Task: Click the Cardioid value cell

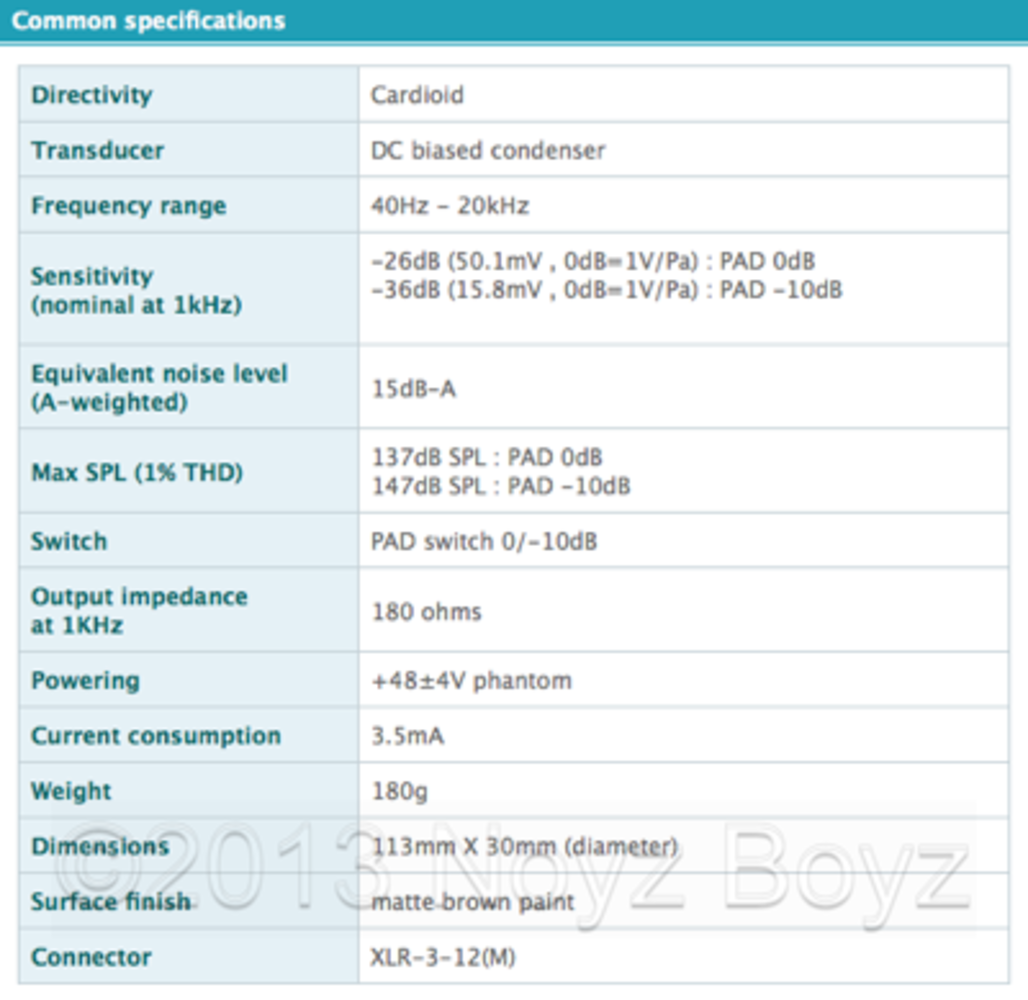Action: pos(416,95)
